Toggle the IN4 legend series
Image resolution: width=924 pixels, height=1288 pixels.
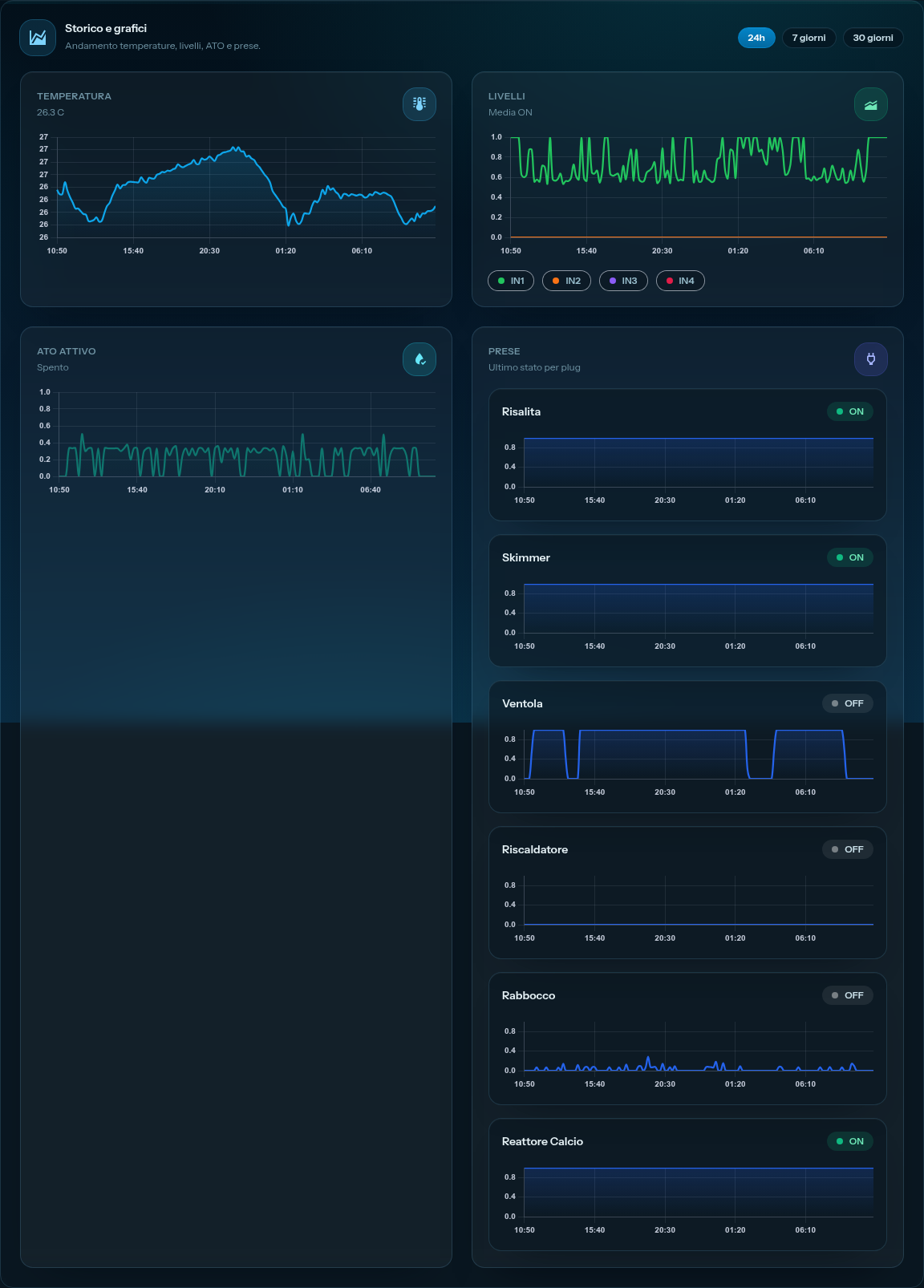(x=680, y=281)
